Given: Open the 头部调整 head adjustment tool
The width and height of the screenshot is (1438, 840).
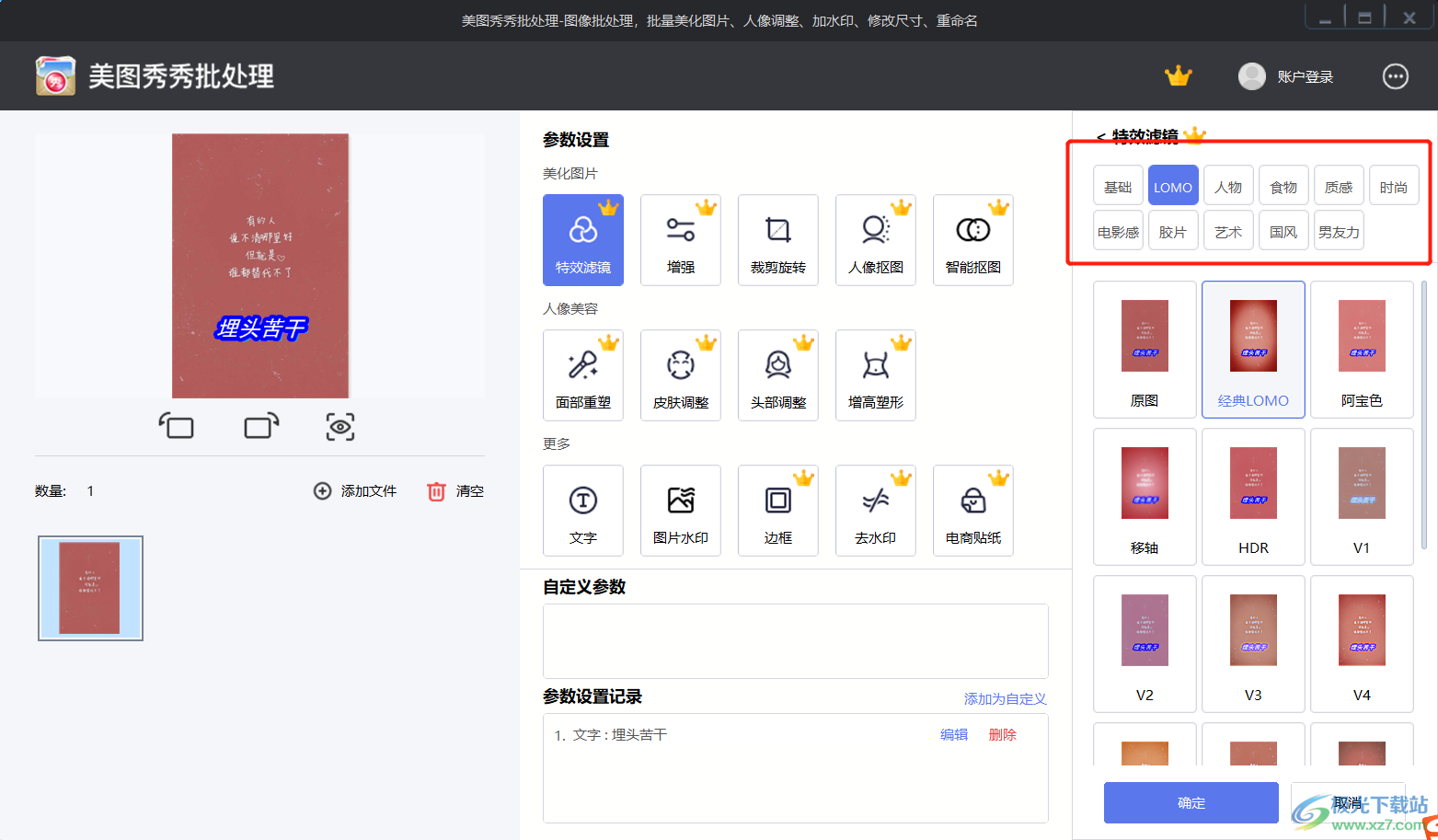Looking at the screenshot, I should coord(778,375).
